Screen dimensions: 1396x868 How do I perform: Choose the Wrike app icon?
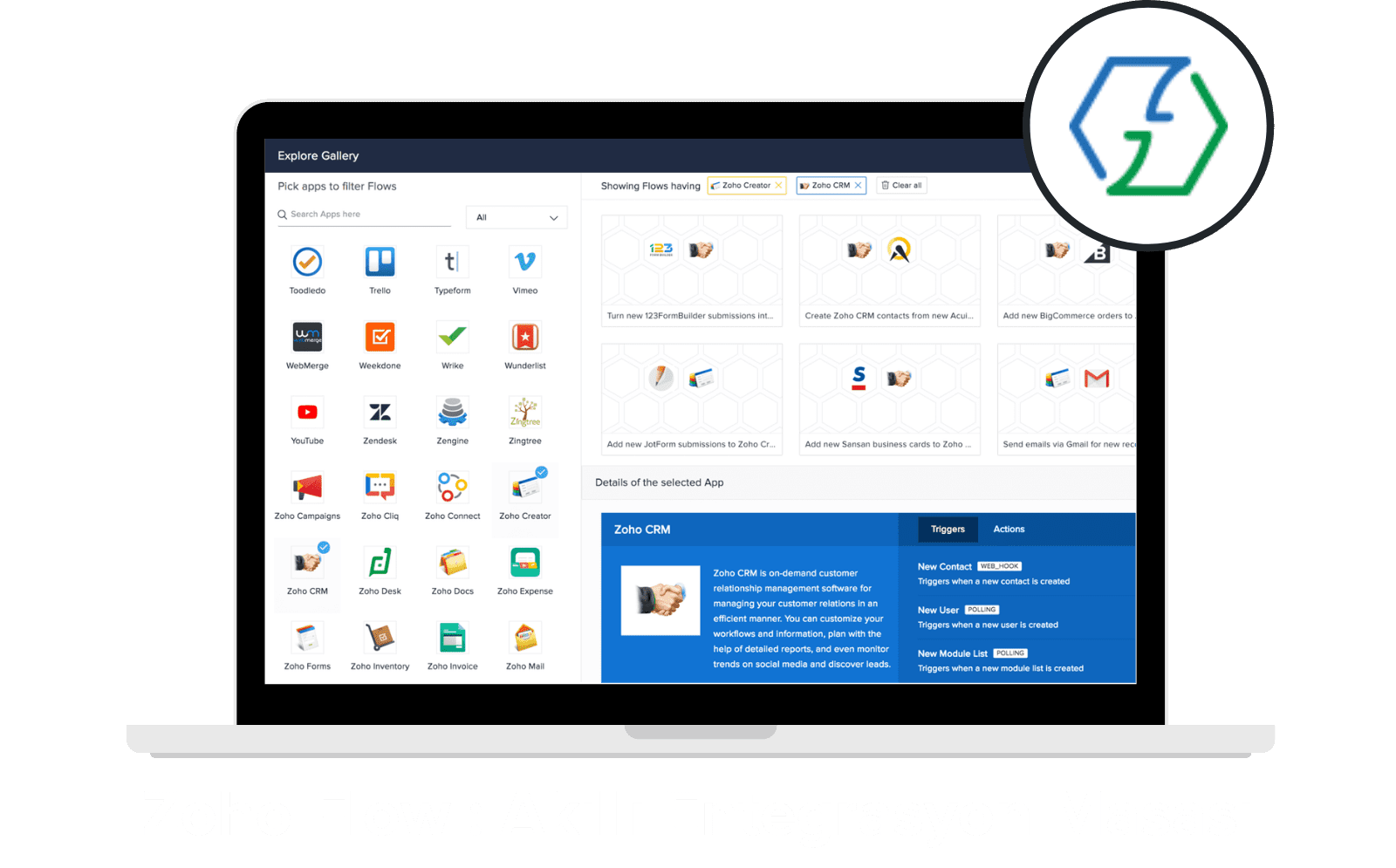tap(452, 337)
